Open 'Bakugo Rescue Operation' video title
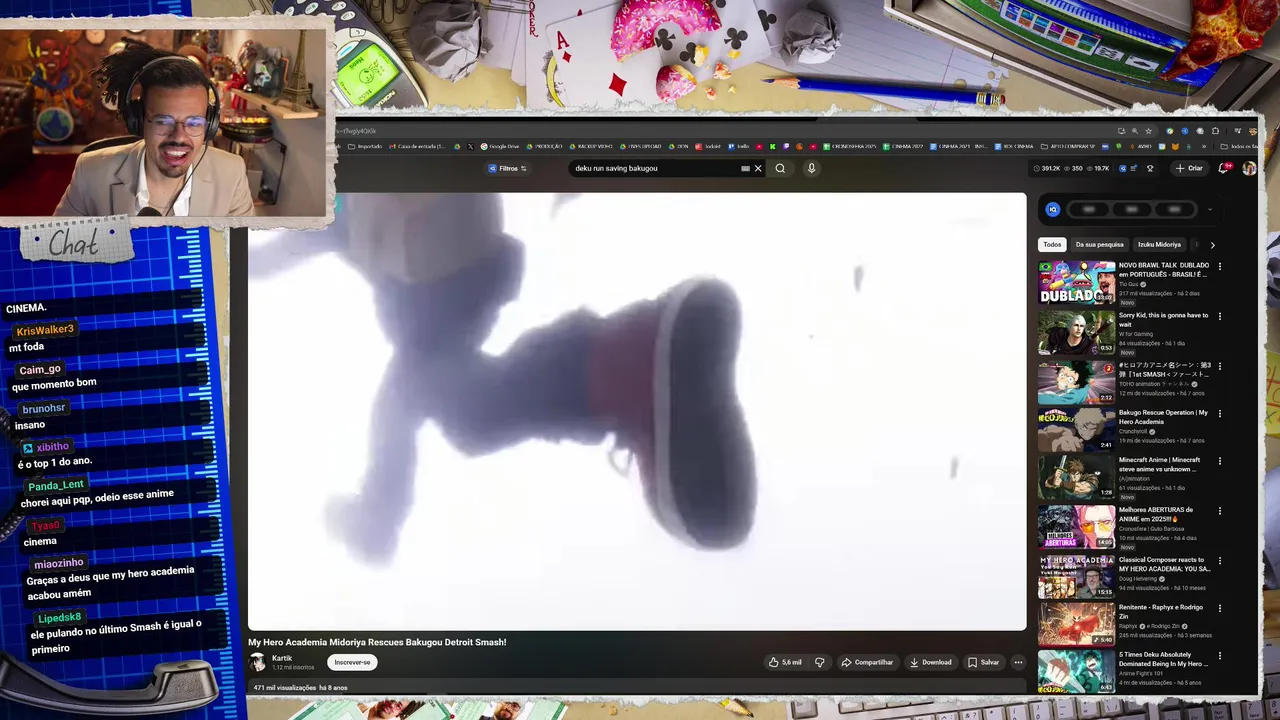1280x720 pixels. [x=1163, y=417]
